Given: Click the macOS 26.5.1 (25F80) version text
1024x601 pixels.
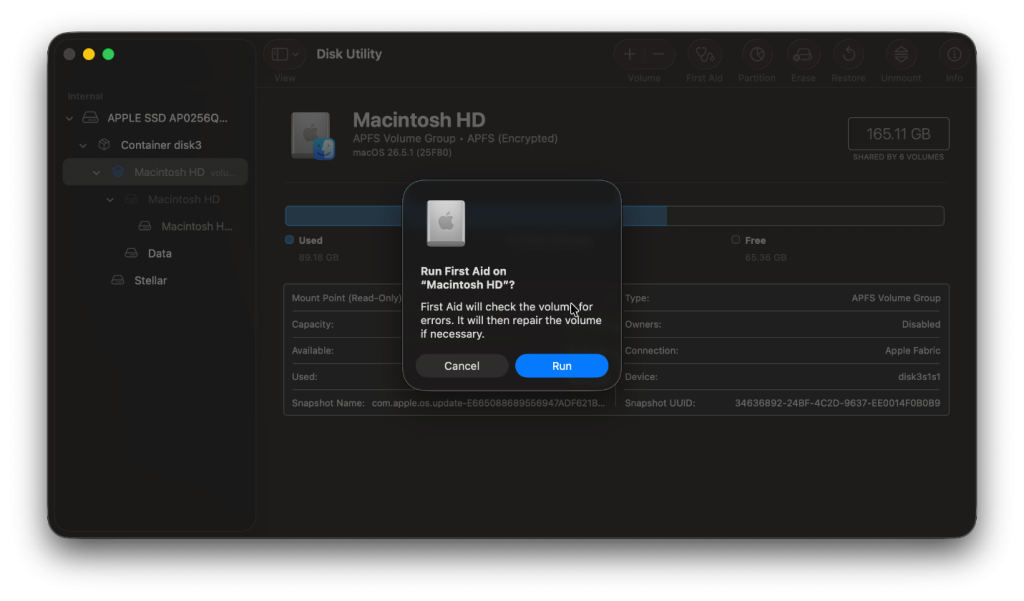Looking at the screenshot, I should [402, 153].
